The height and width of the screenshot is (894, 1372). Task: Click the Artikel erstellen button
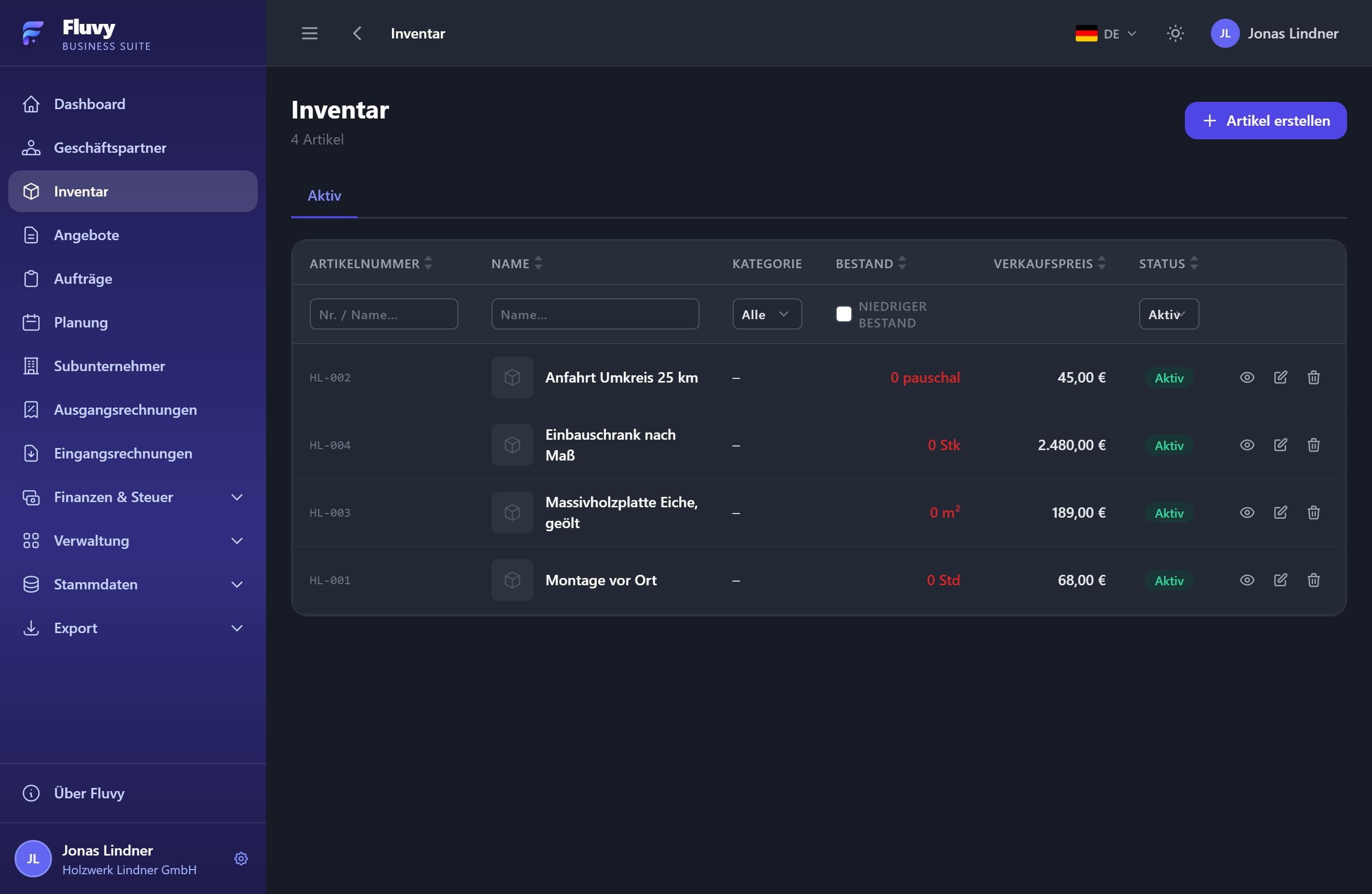coord(1265,121)
